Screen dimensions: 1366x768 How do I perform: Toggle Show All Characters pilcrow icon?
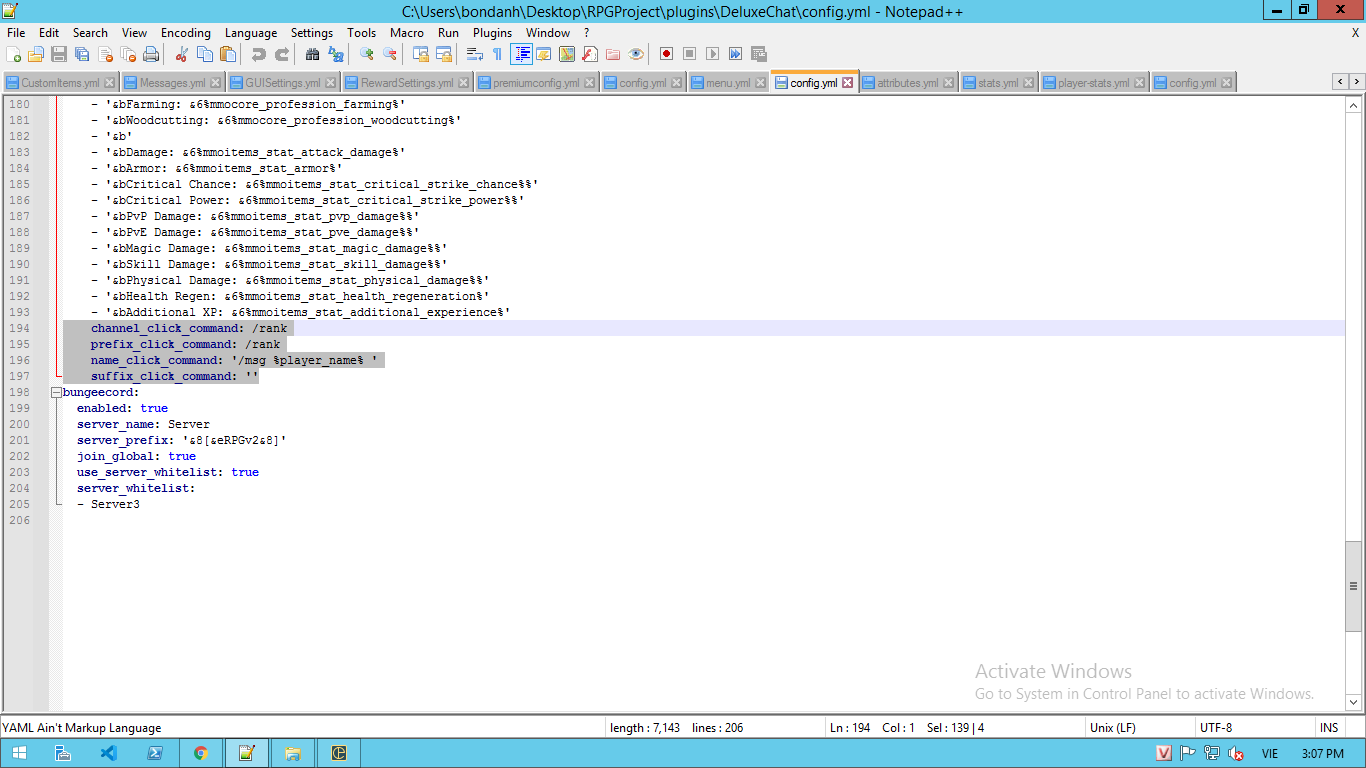[x=497, y=54]
